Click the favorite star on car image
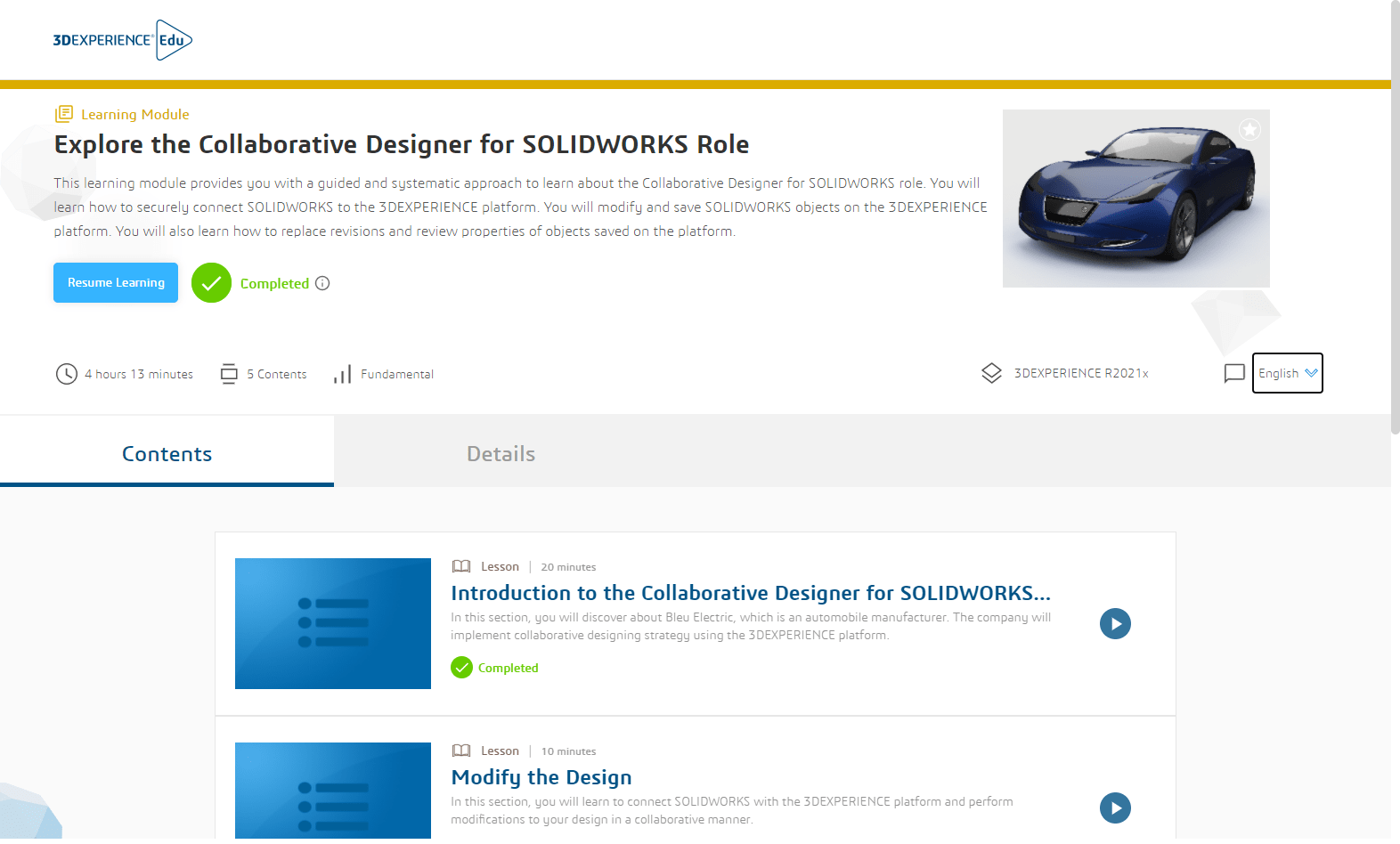This screenshot has height=844, width=1400. pos(1249,130)
